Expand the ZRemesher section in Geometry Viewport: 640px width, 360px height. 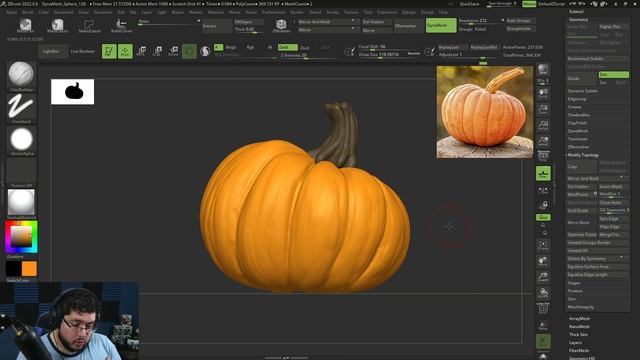click(578, 147)
